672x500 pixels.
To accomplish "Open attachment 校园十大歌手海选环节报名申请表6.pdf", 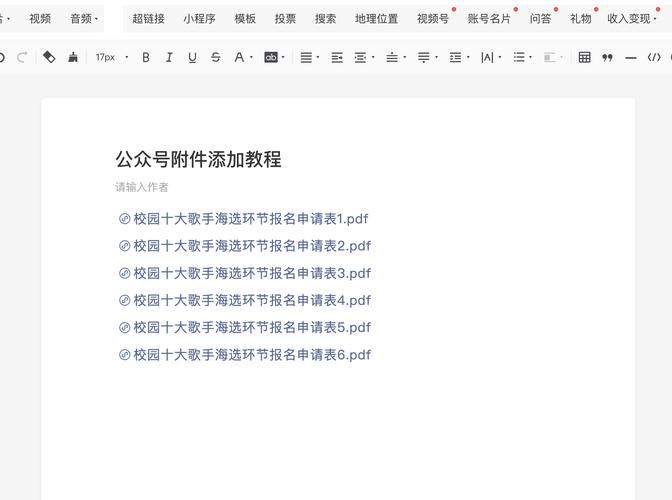I will pos(252,355).
